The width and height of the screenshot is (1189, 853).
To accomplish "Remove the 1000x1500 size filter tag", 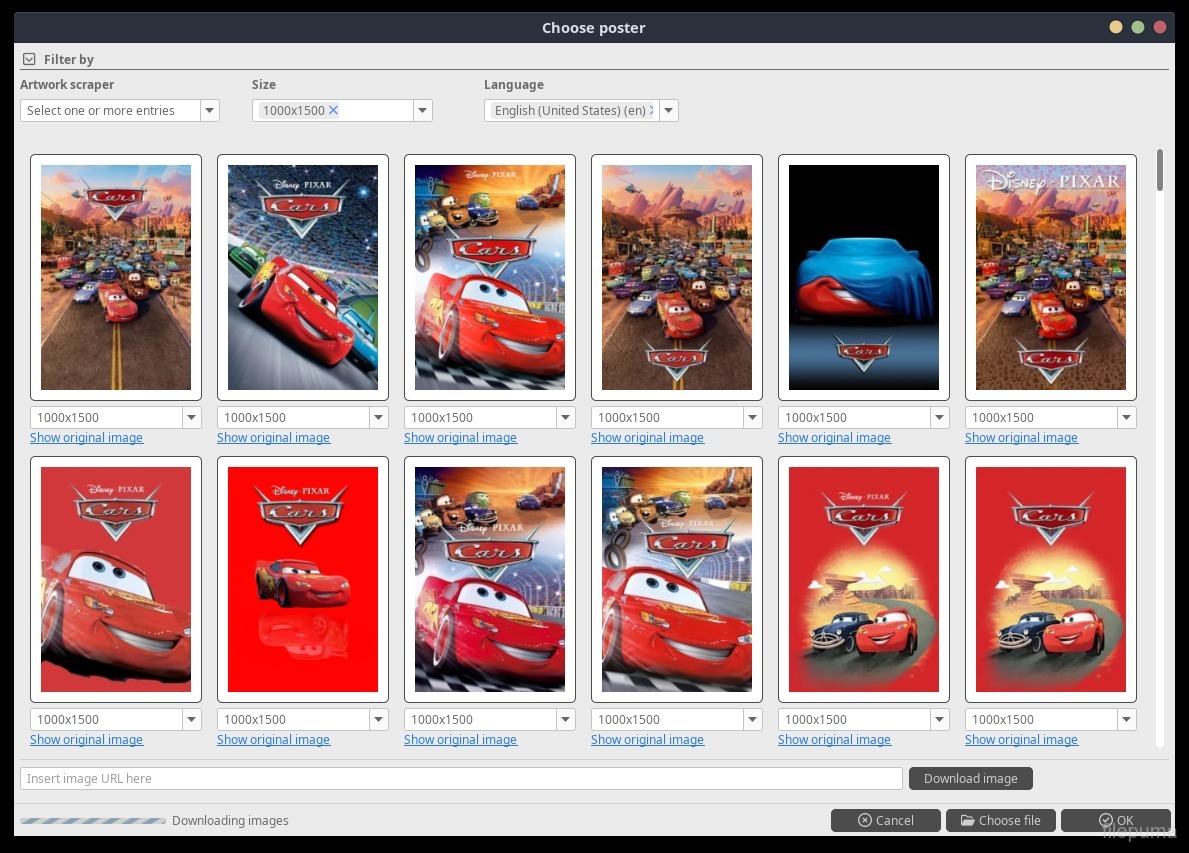I will coord(334,110).
